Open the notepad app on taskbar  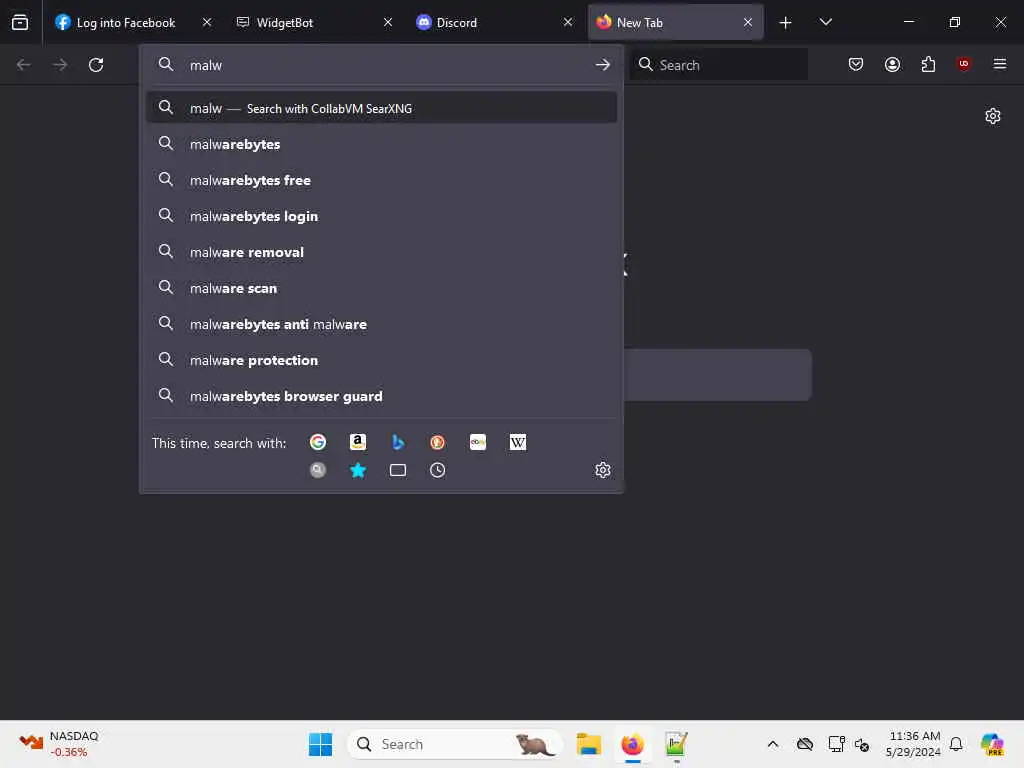pyautogui.click(x=676, y=744)
